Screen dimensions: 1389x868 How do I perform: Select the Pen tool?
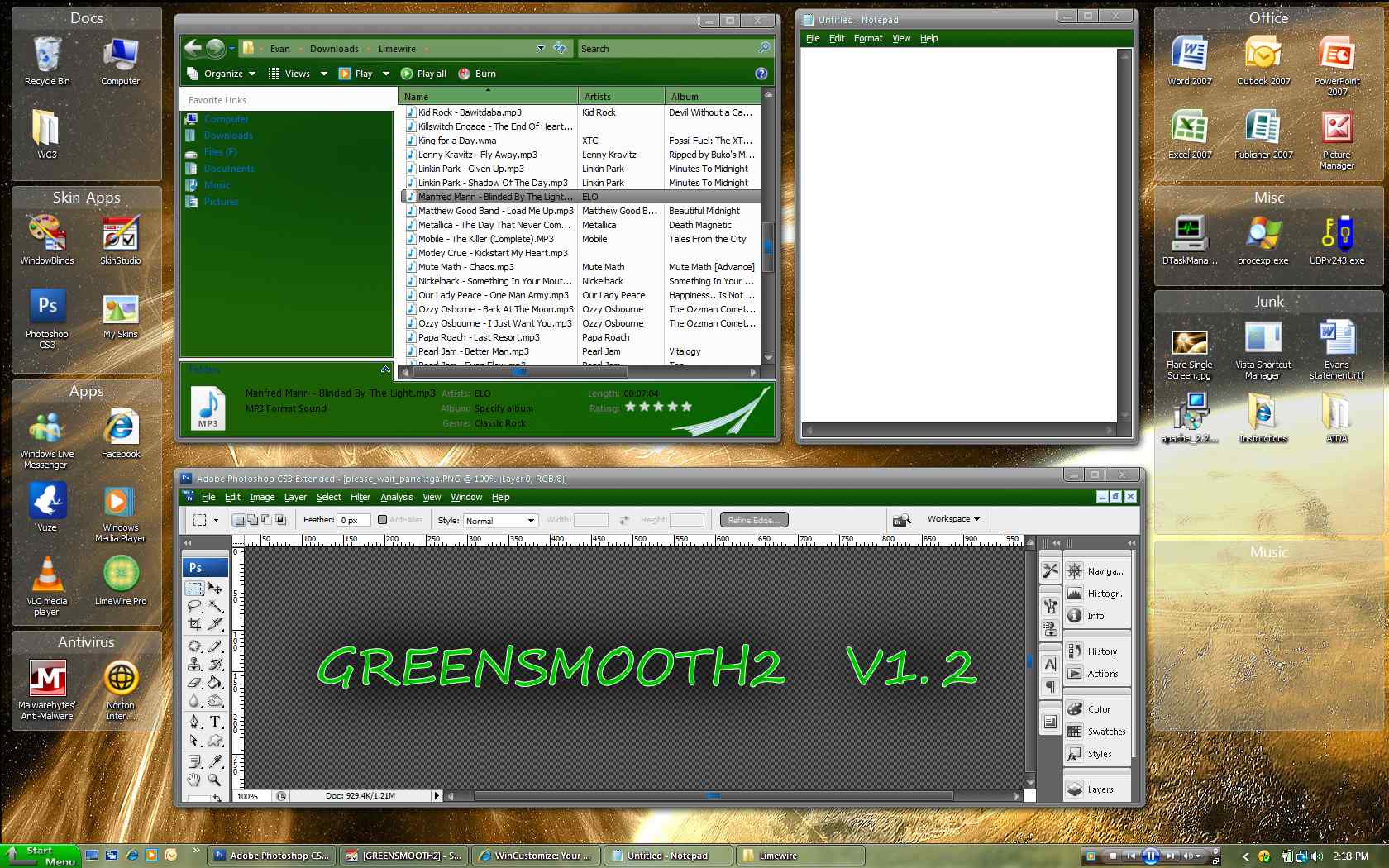(195, 722)
